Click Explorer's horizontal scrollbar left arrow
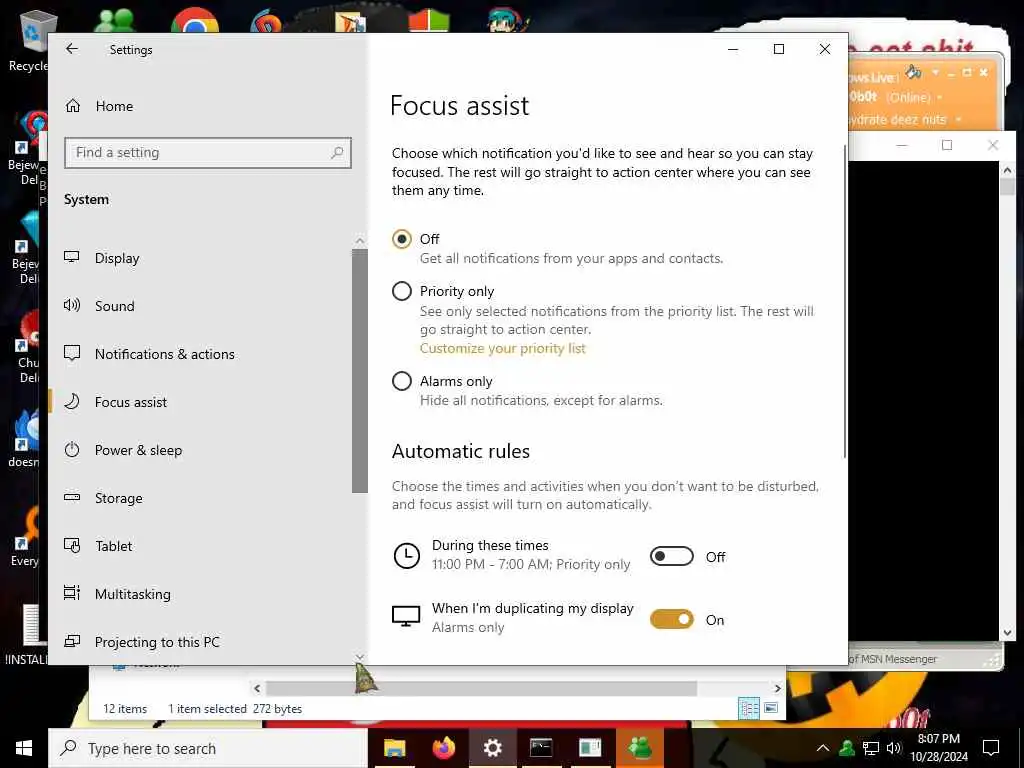 click(257, 688)
